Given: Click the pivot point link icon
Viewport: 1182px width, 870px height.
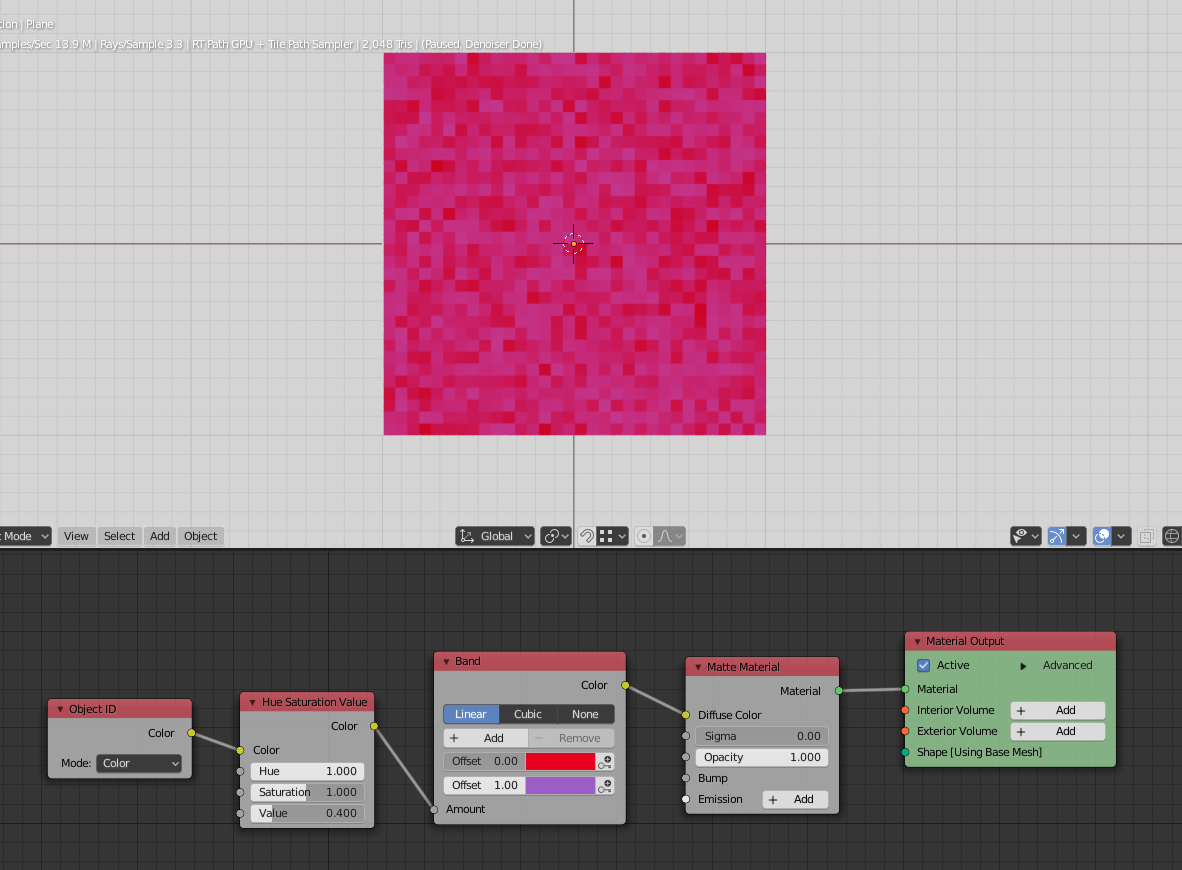Looking at the screenshot, I should pos(550,536).
